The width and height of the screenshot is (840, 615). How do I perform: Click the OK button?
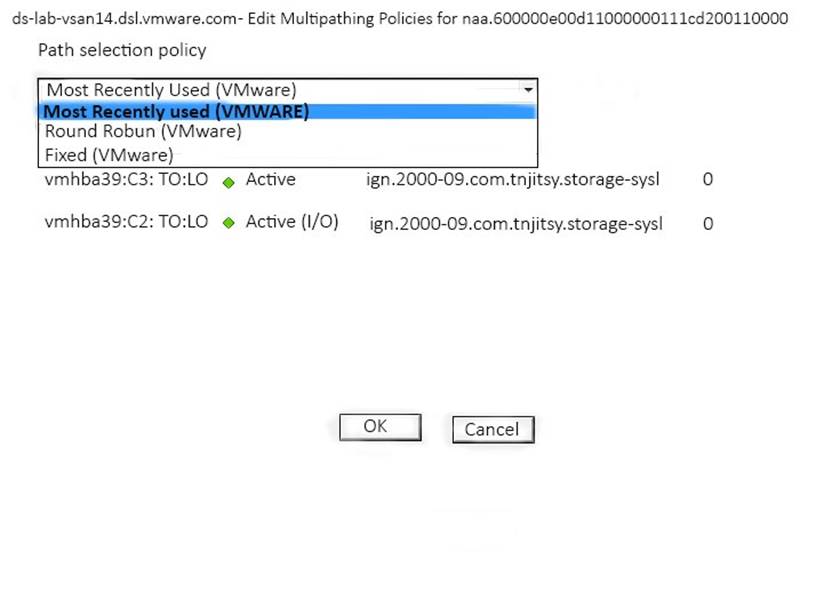coord(380,427)
